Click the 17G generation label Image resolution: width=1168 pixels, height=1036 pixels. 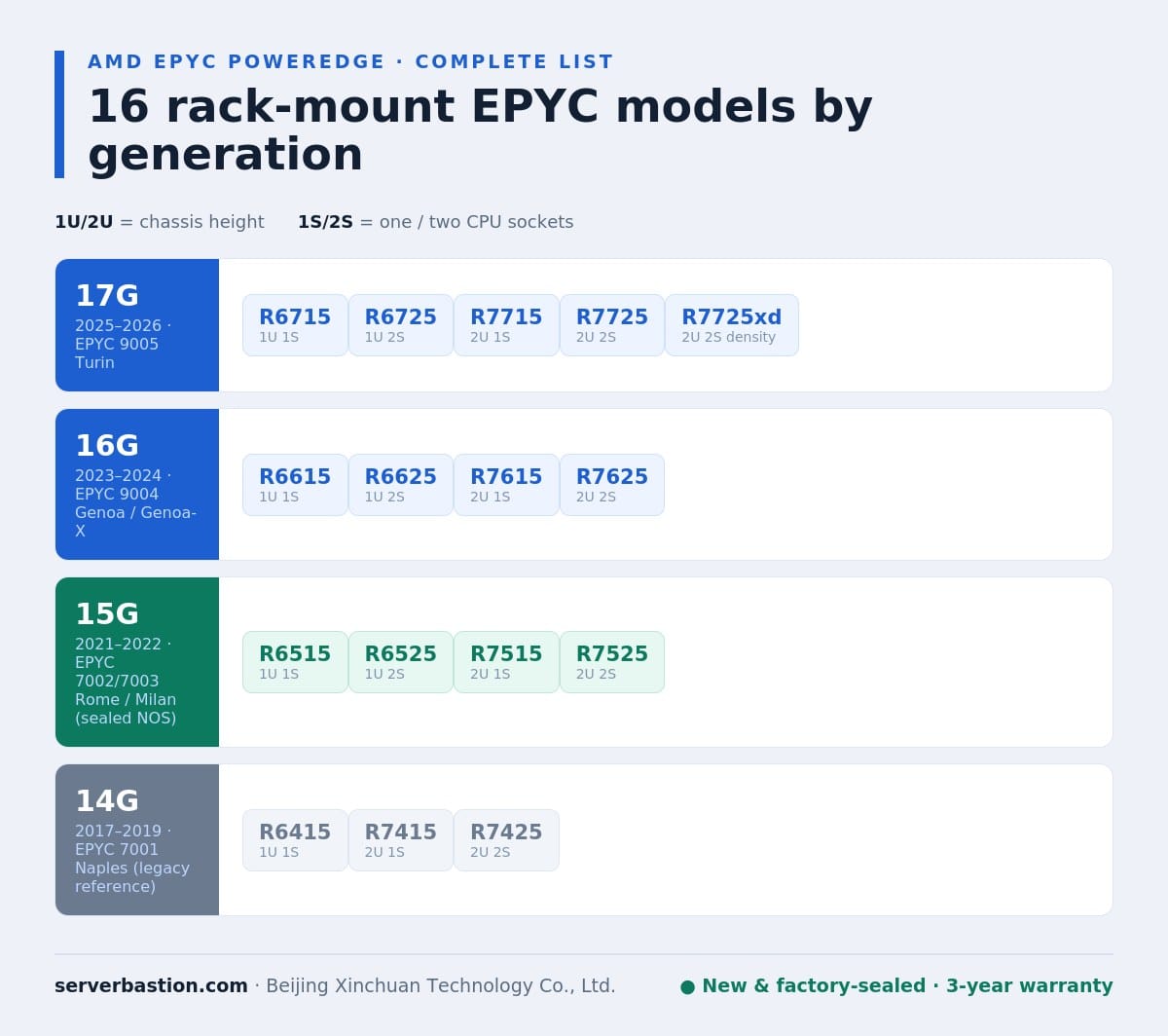pyautogui.click(x=107, y=295)
